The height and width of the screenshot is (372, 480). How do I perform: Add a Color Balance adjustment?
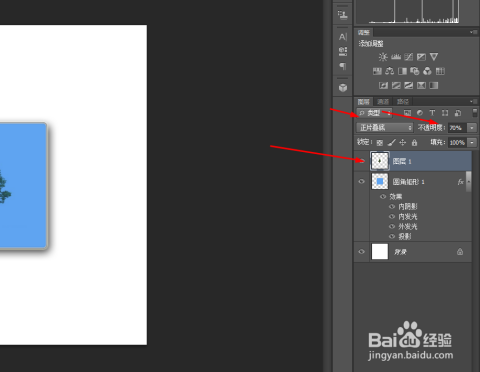(x=390, y=71)
